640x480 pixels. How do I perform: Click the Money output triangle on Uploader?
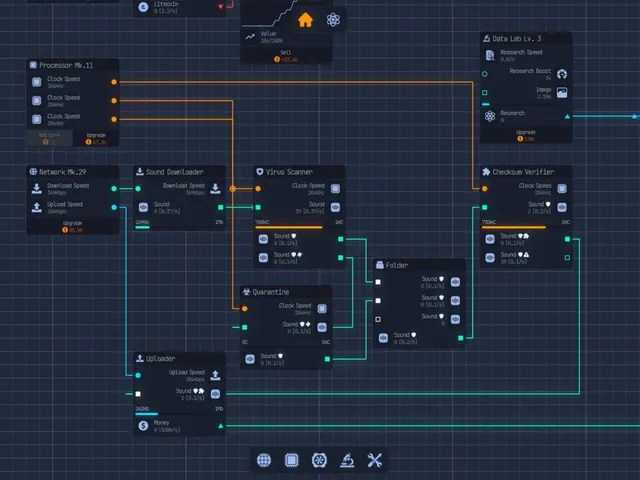tap(220, 426)
